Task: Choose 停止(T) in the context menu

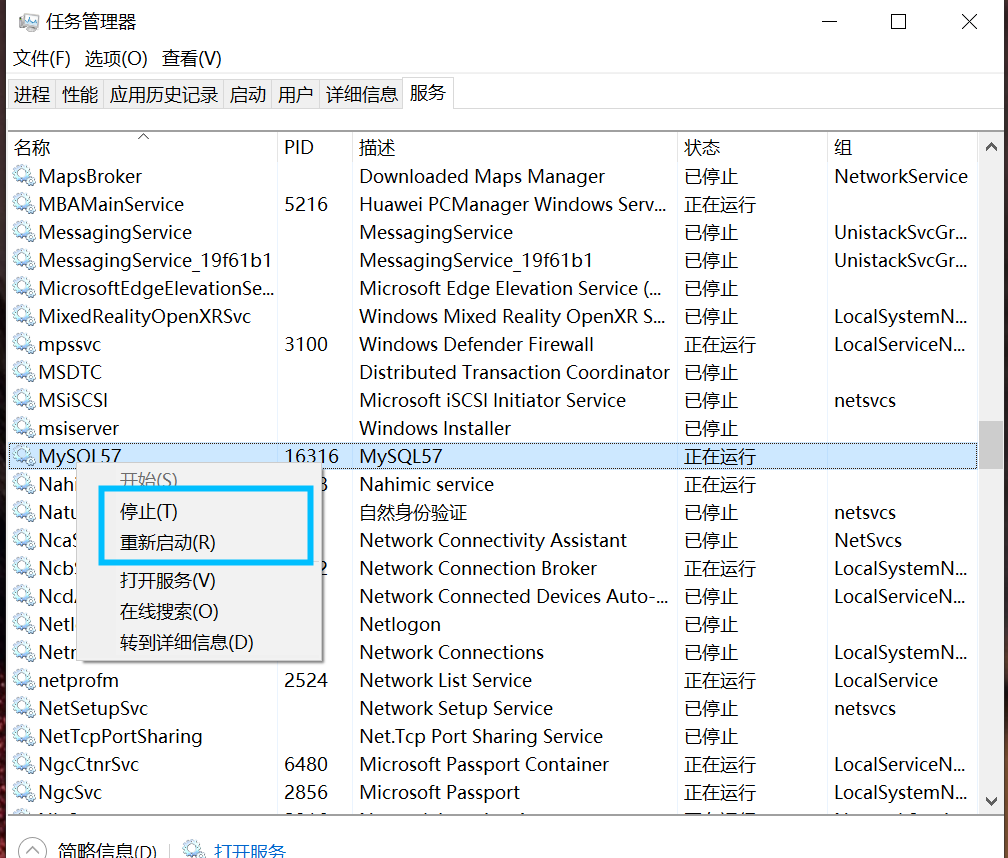Action: [149, 512]
